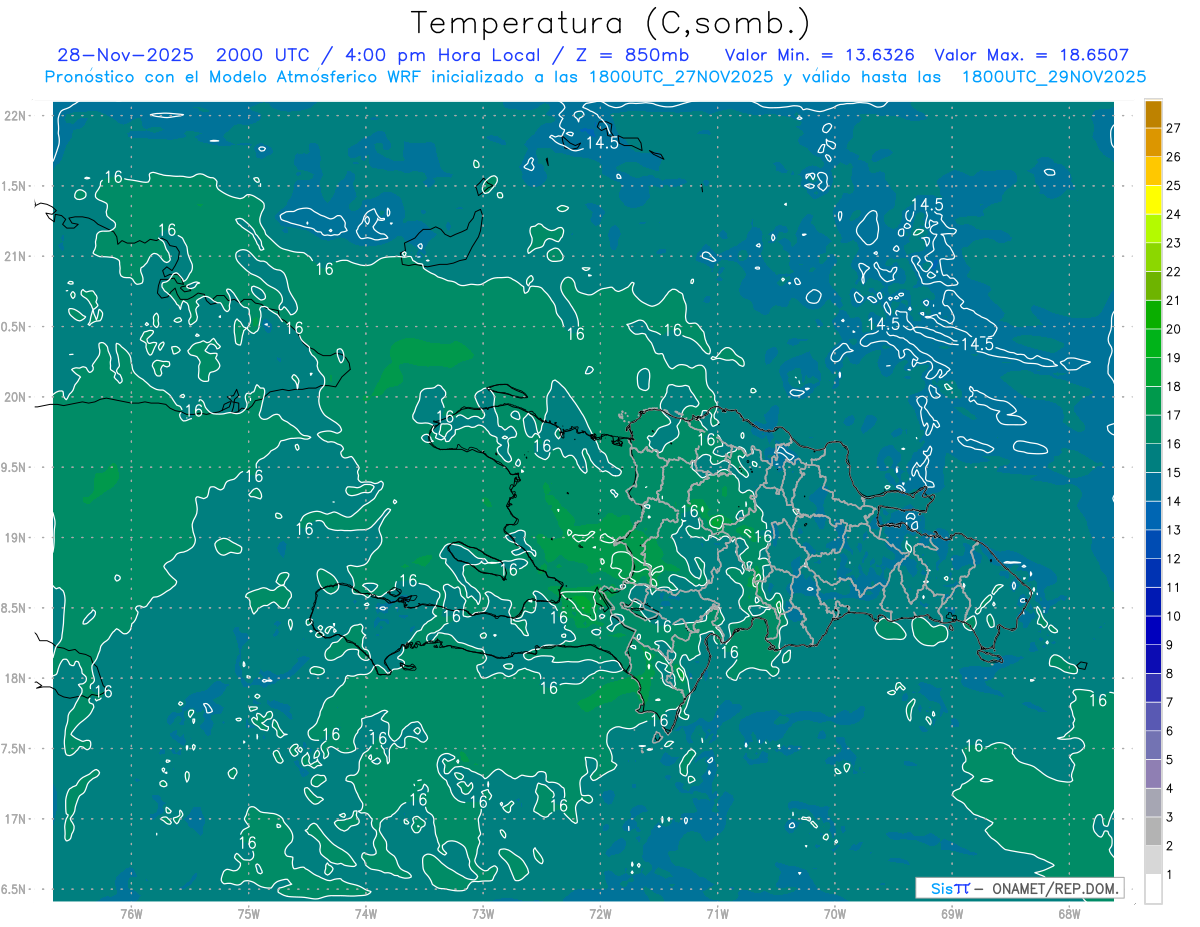Pick the dark blue colorbar segment beside 9
Viewport: 1200px width, 927px height.
click(1153, 631)
